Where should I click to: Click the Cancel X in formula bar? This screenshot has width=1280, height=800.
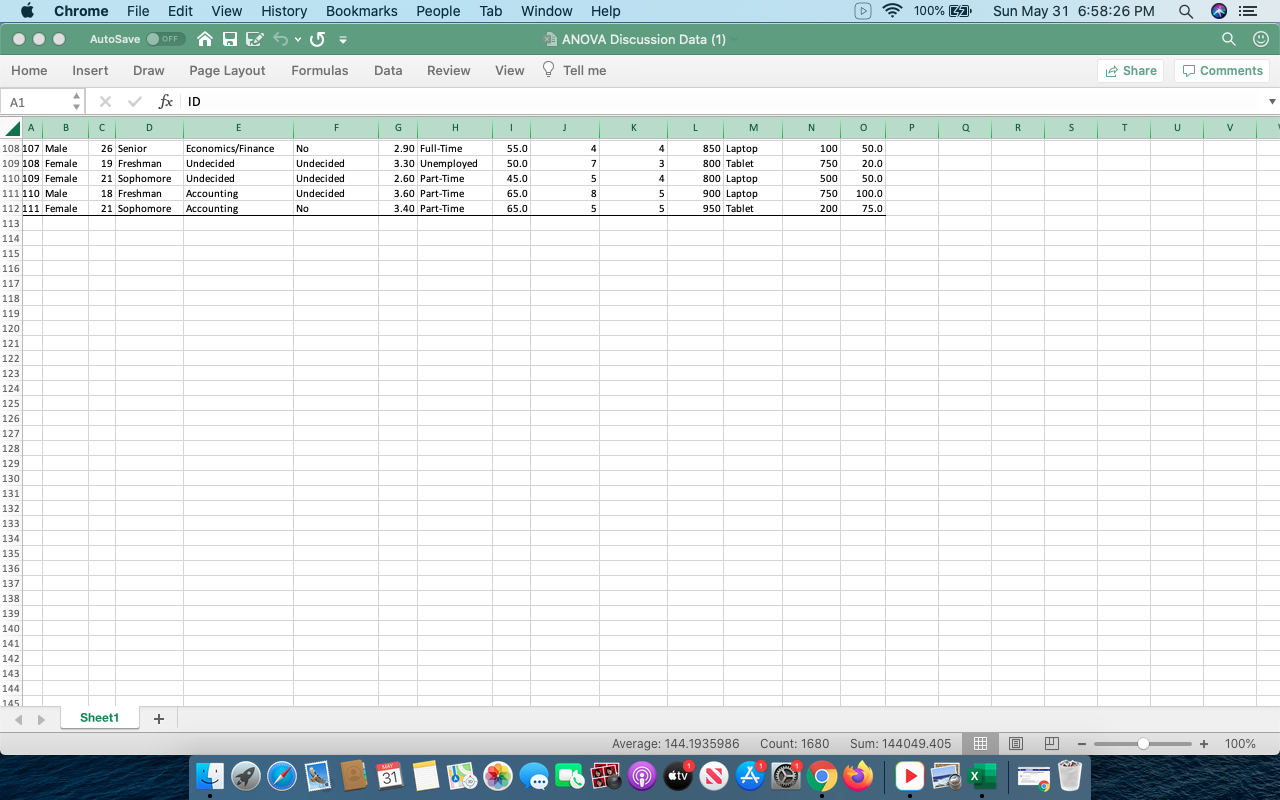(x=105, y=102)
